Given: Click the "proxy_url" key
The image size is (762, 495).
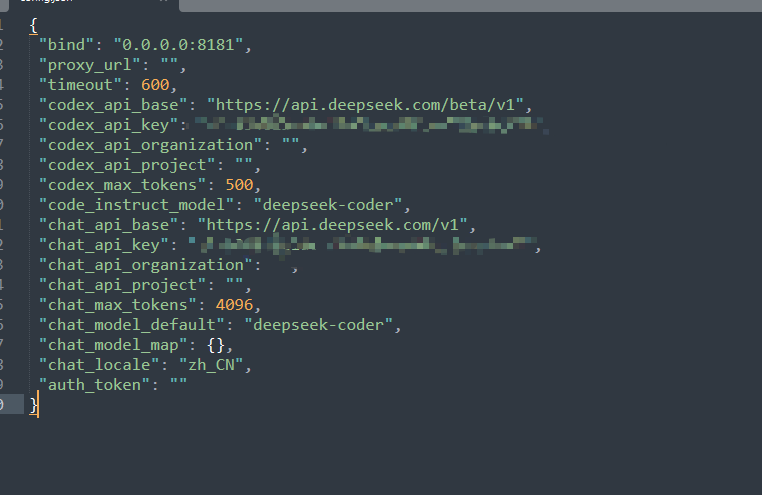Looking at the screenshot, I should pyautogui.click(x=89, y=65).
